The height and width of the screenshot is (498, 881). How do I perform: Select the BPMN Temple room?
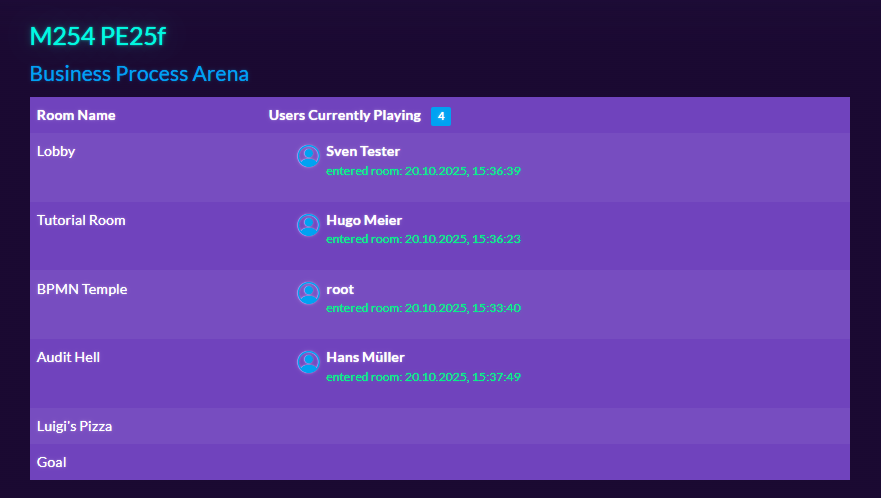click(x=82, y=289)
